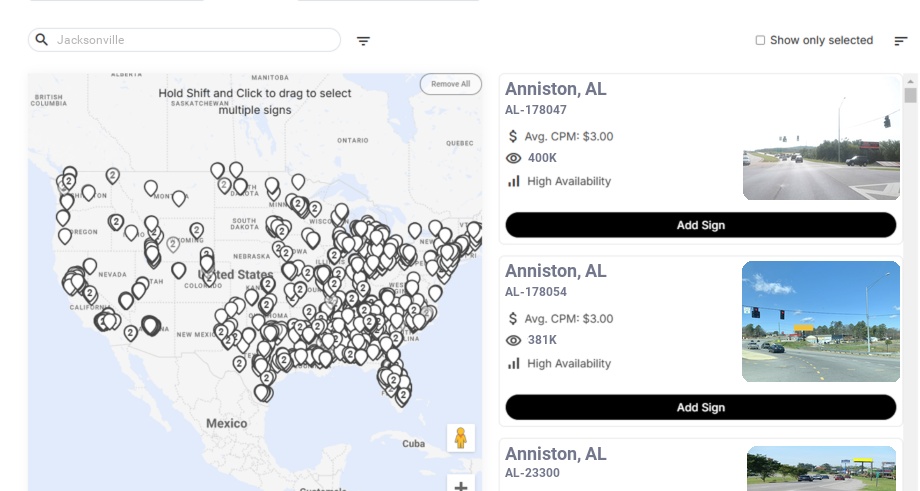Viewport: 920px width, 491px height.
Task: Click the dollar icon for AL-178047
Action: pyautogui.click(x=513, y=136)
